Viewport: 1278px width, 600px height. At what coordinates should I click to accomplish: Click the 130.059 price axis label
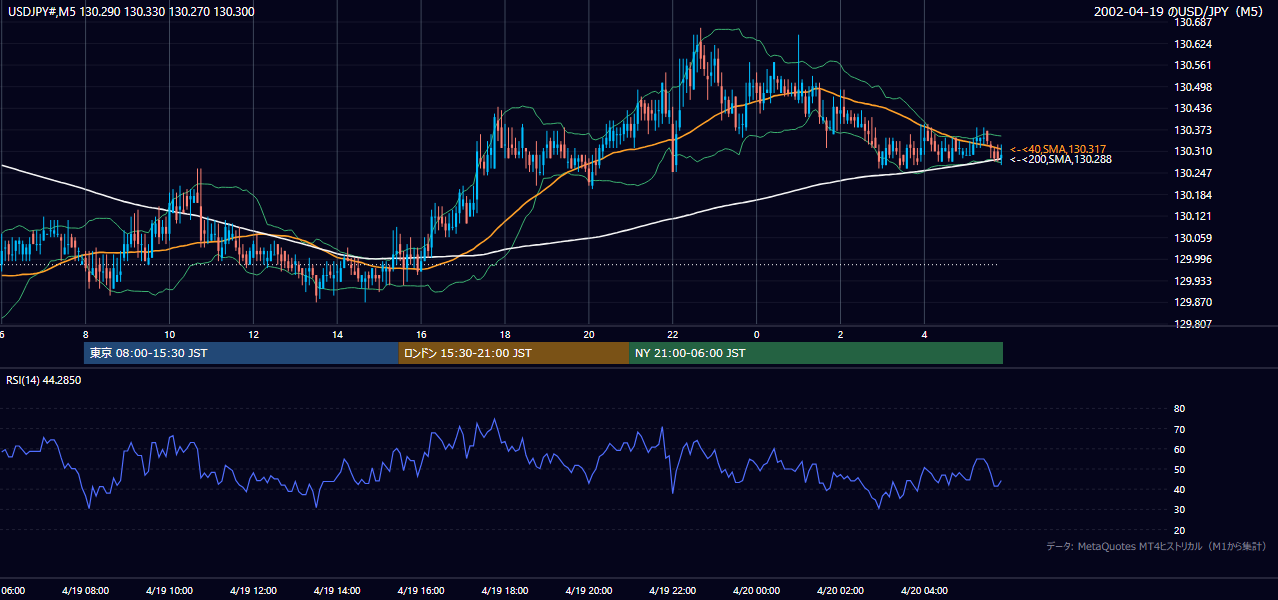click(x=1192, y=238)
